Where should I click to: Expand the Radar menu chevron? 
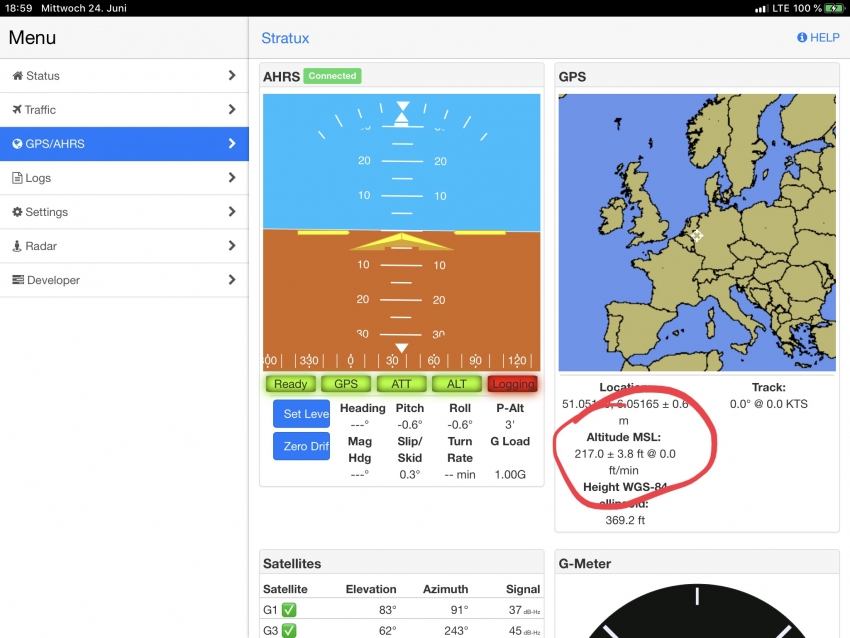click(232, 246)
